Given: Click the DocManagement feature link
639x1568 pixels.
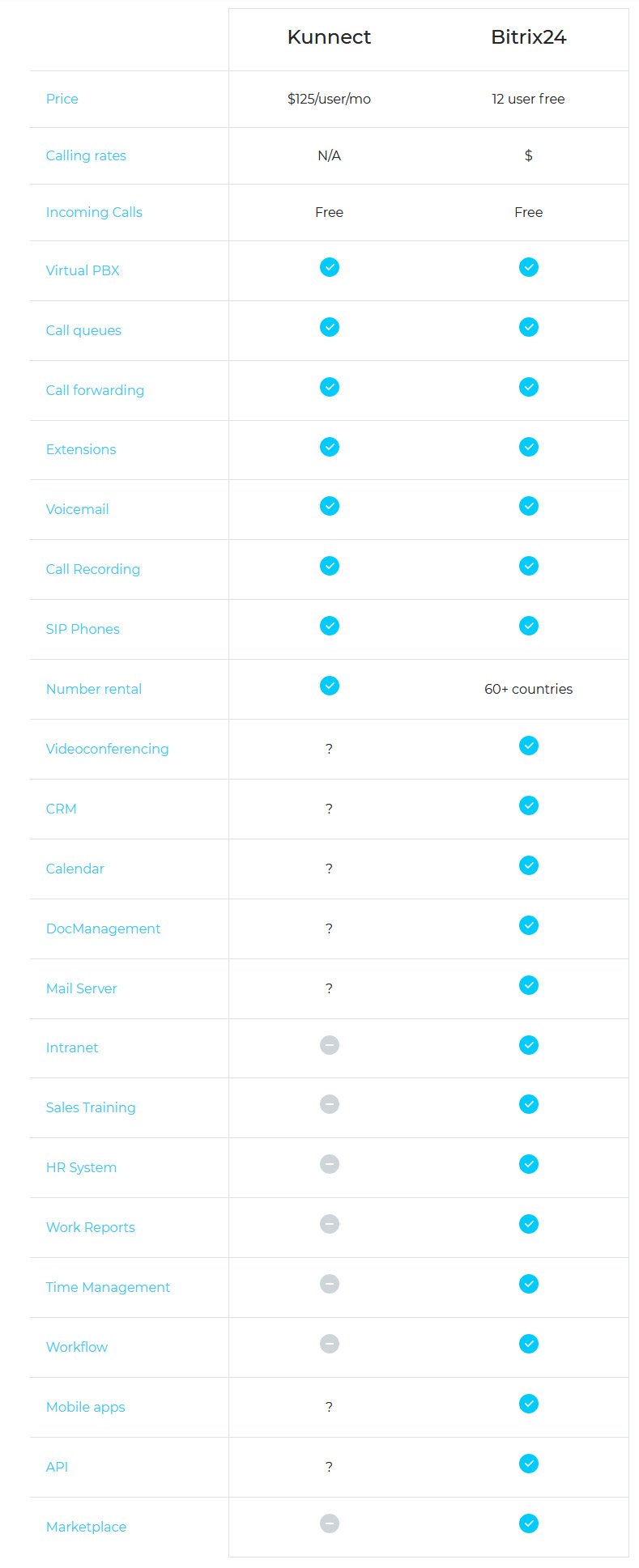Looking at the screenshot, I should tap(103, 928).
